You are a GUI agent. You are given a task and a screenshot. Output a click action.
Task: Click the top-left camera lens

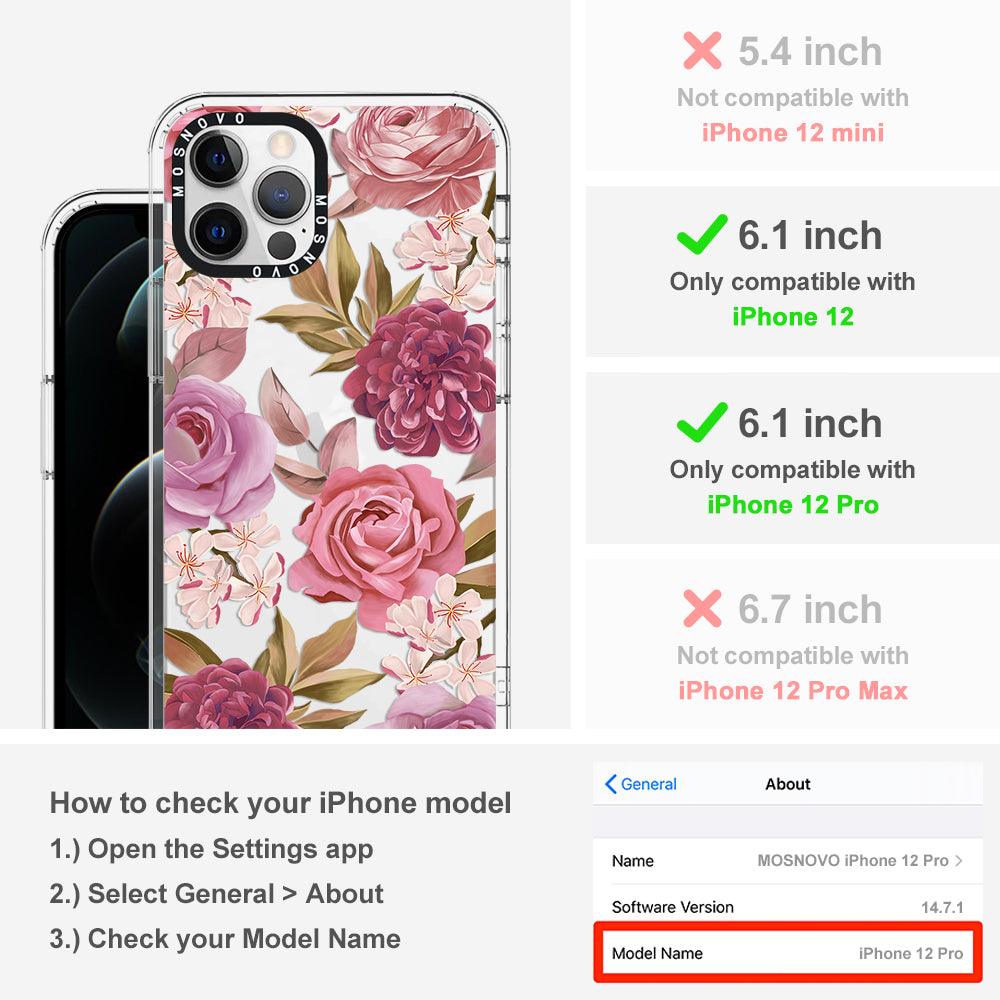218,158
